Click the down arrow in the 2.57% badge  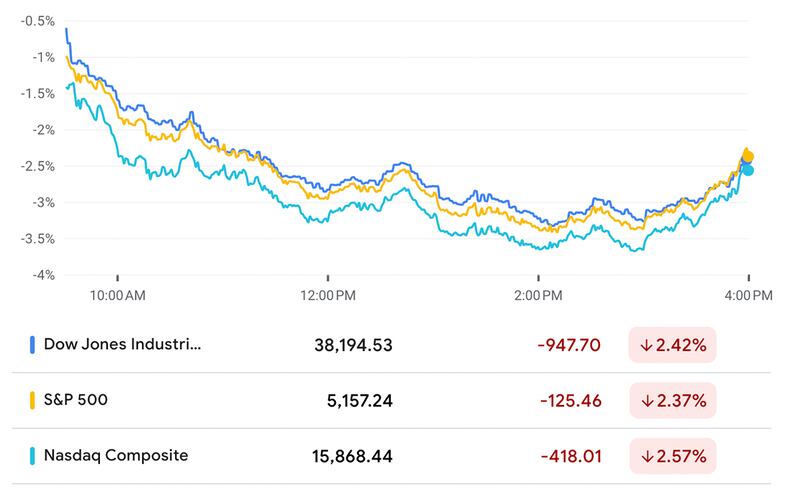pos(647,457)
